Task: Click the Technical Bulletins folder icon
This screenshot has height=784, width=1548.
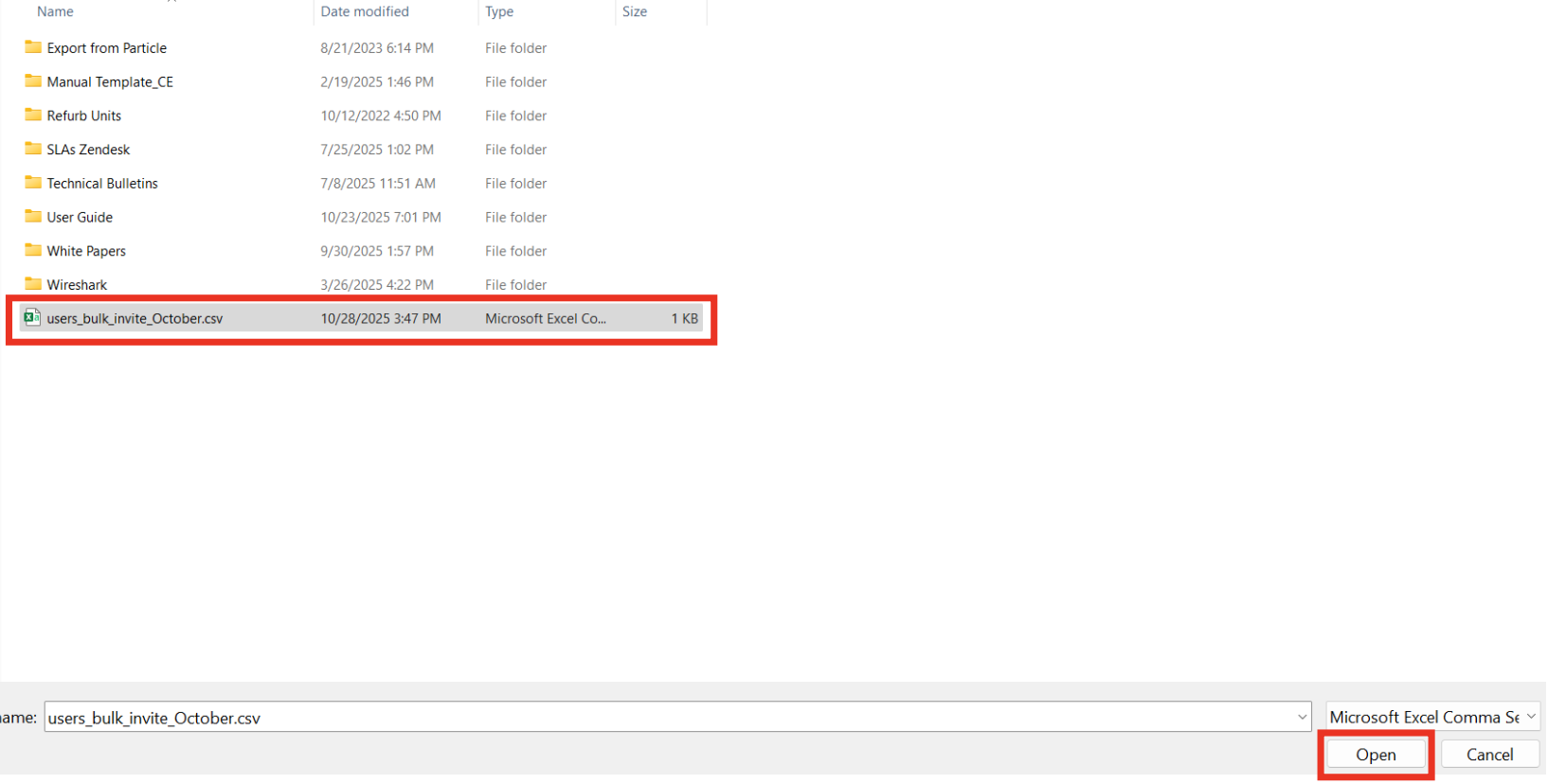Action: pos(33,183)
